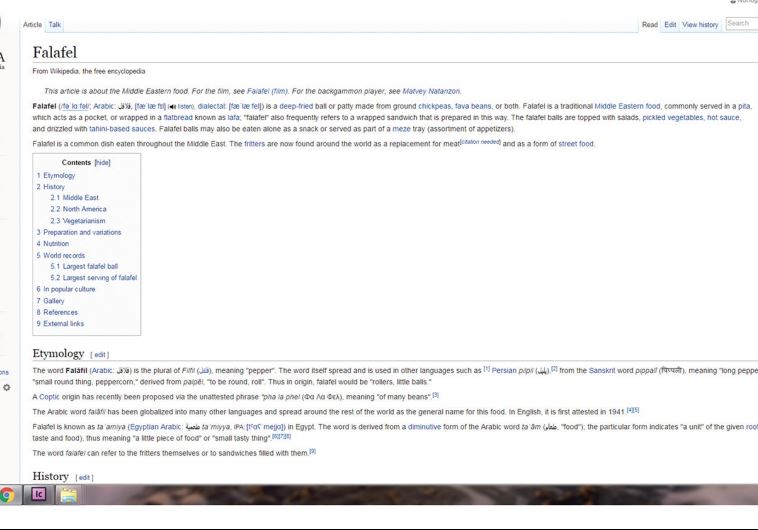This screenshot has height=530, width=758.
Task: Open the View history tab
Action: (700, 24)
